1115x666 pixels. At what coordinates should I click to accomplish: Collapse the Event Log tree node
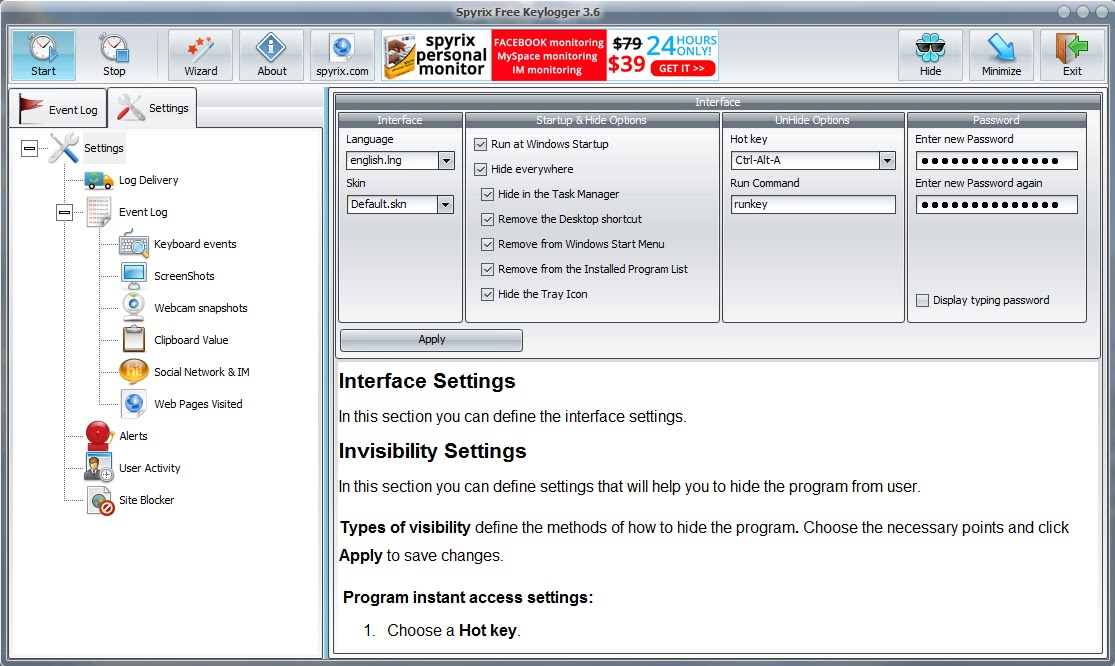[x=64, y=212]
